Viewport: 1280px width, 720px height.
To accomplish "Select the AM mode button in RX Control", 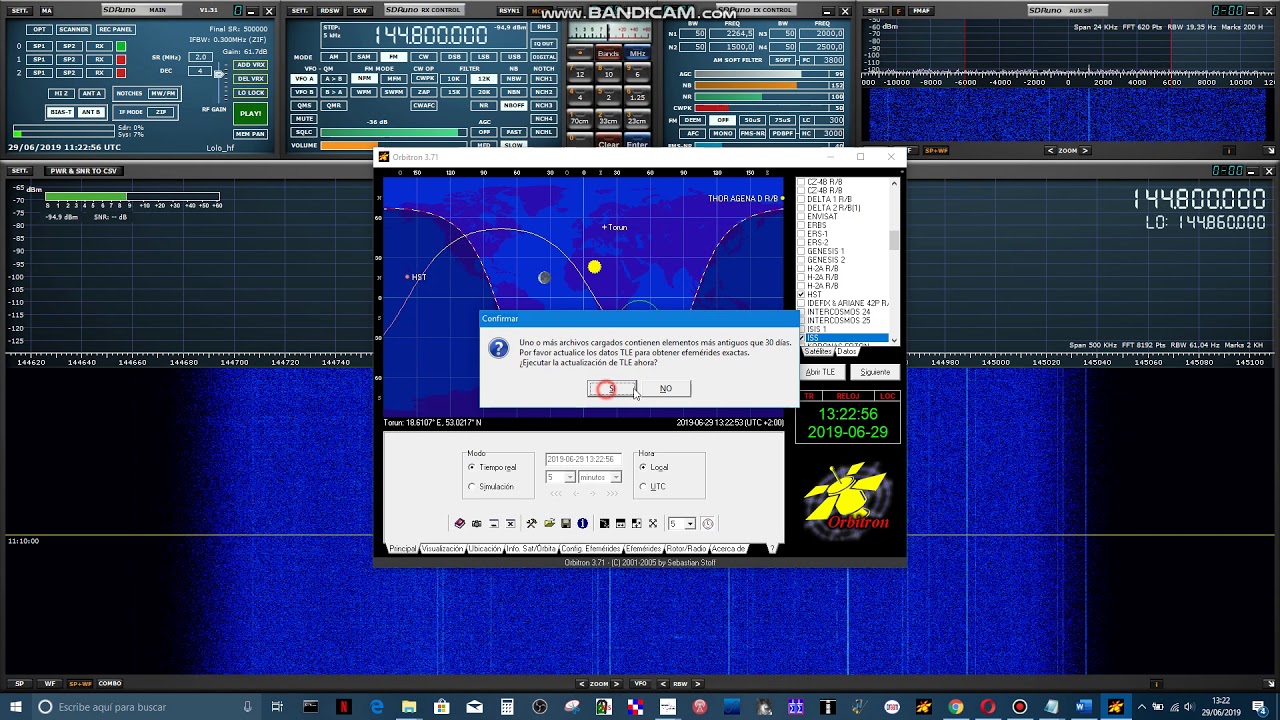I will click(334, 57).
